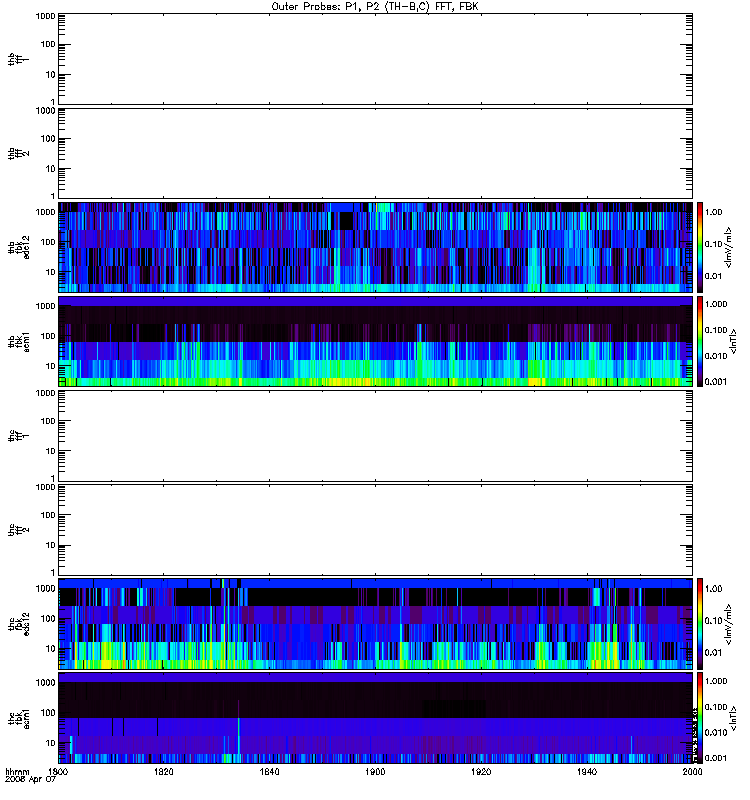Click the sixth panel's thc y-axis title

point(18,530)
